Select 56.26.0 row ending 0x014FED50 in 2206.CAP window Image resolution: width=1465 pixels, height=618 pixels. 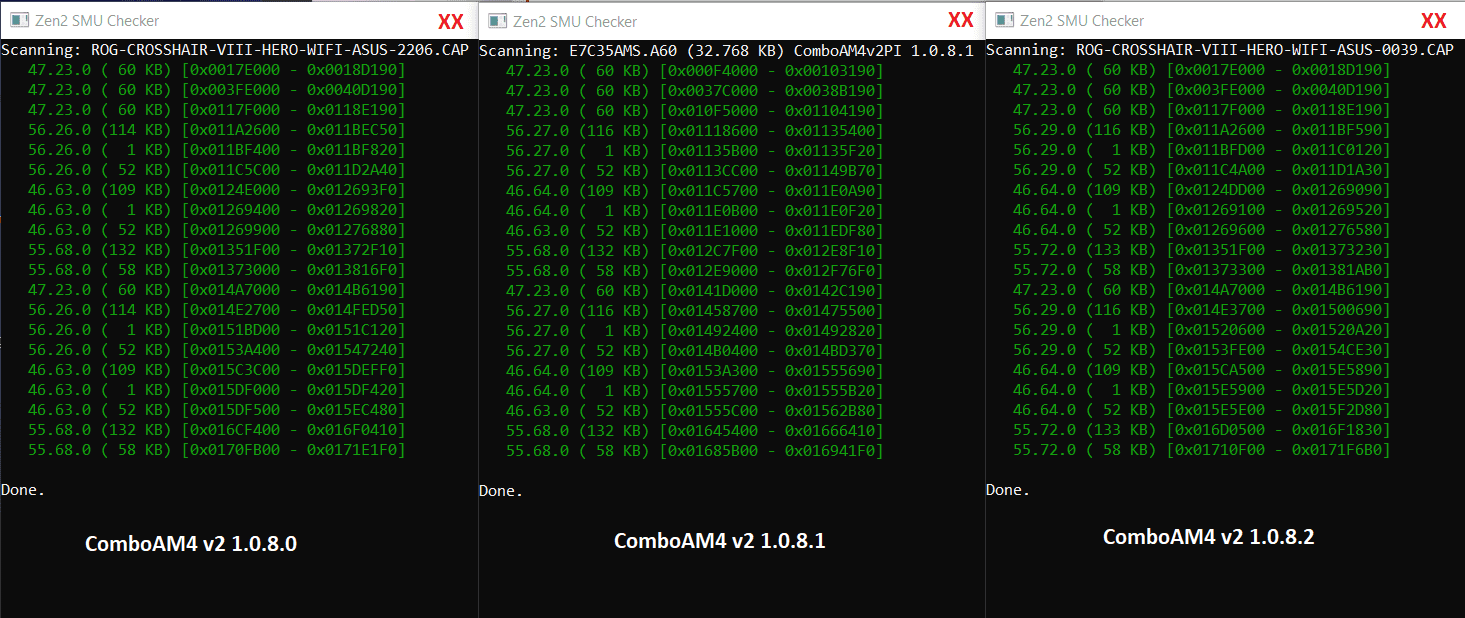(217, 310)
